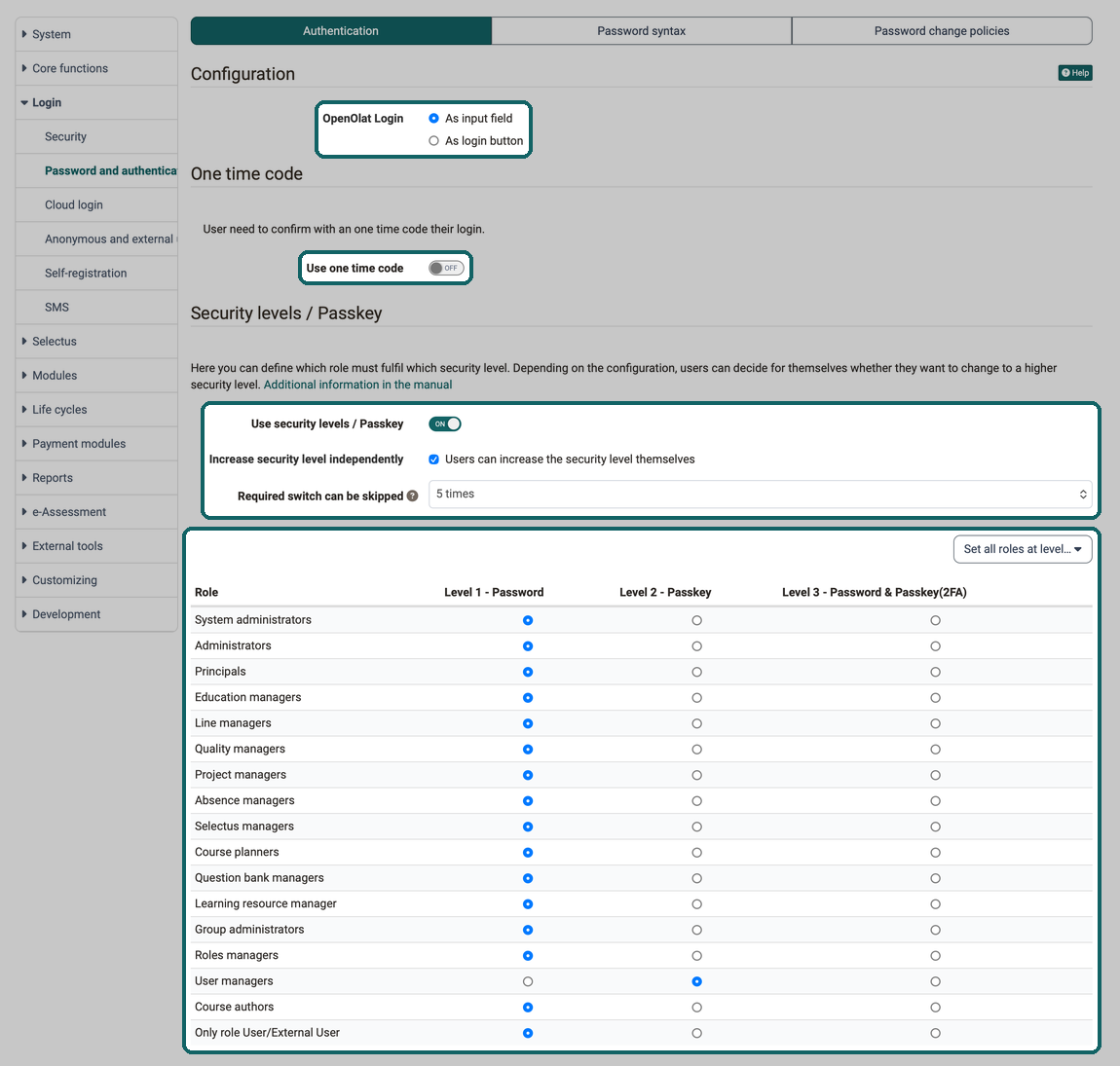Click the 'Level 1 - Password' column header

coord(494,592)
